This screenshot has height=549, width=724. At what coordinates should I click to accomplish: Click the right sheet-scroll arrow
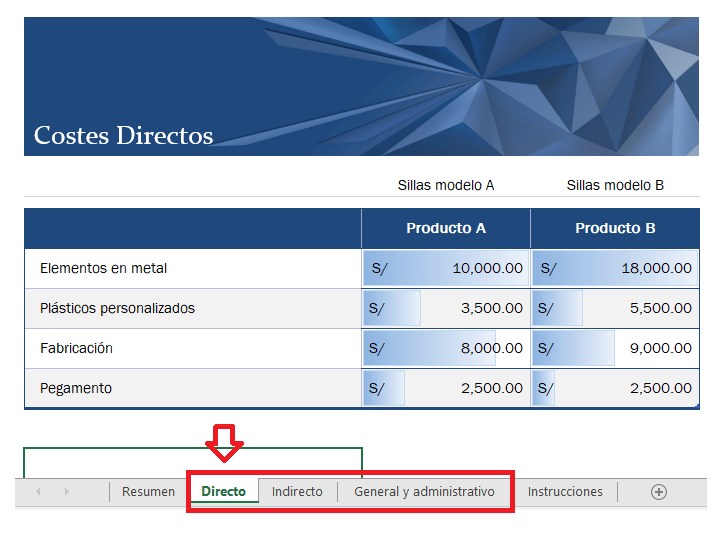pyautogui.click(x=67, y=492)
